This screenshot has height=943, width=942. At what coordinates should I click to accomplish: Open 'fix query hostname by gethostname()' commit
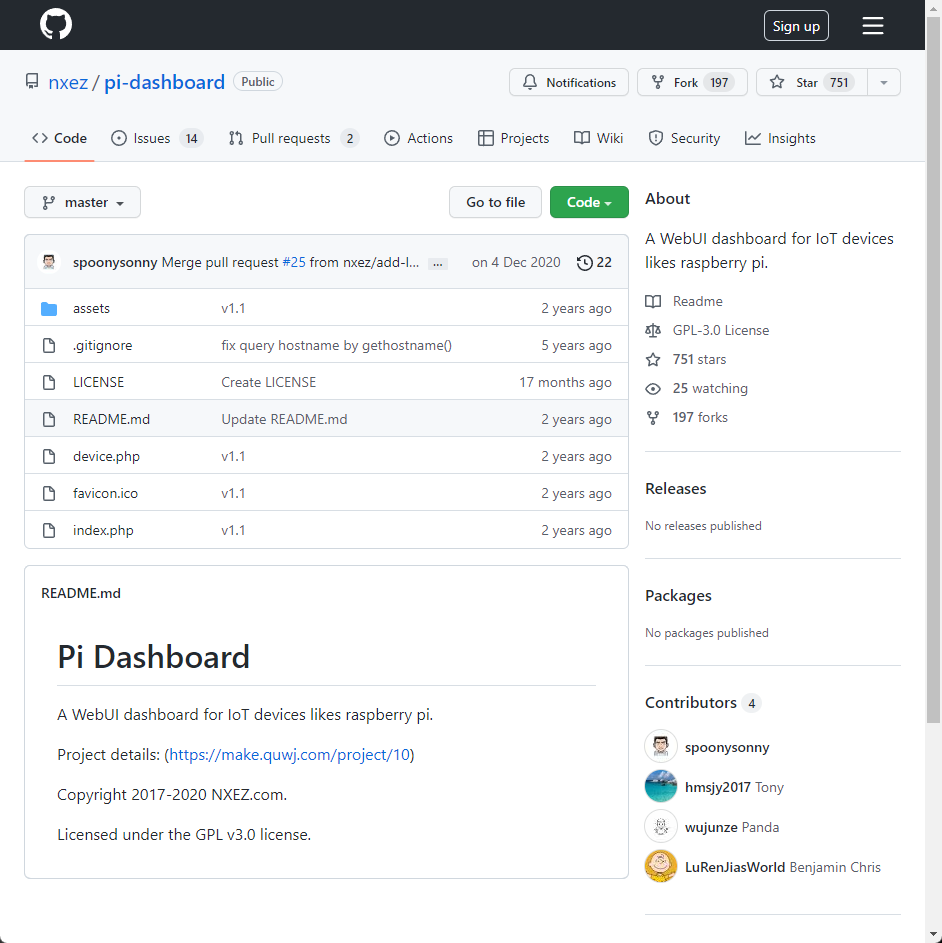(336, 345)
